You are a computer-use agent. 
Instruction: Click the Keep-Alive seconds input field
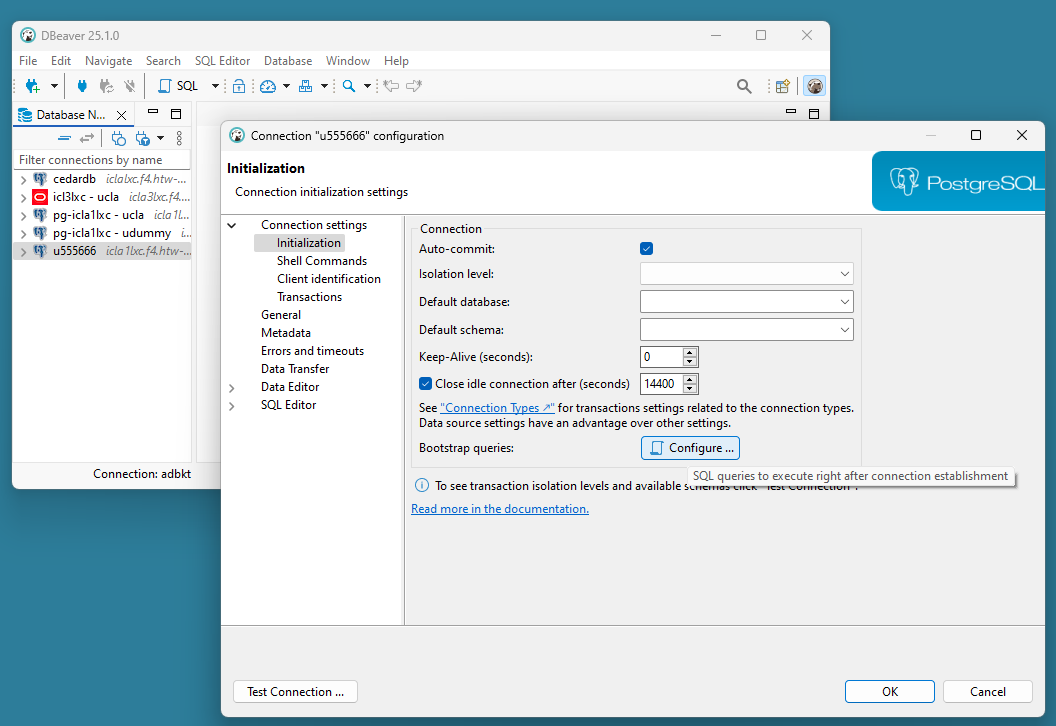pos(661,357)
